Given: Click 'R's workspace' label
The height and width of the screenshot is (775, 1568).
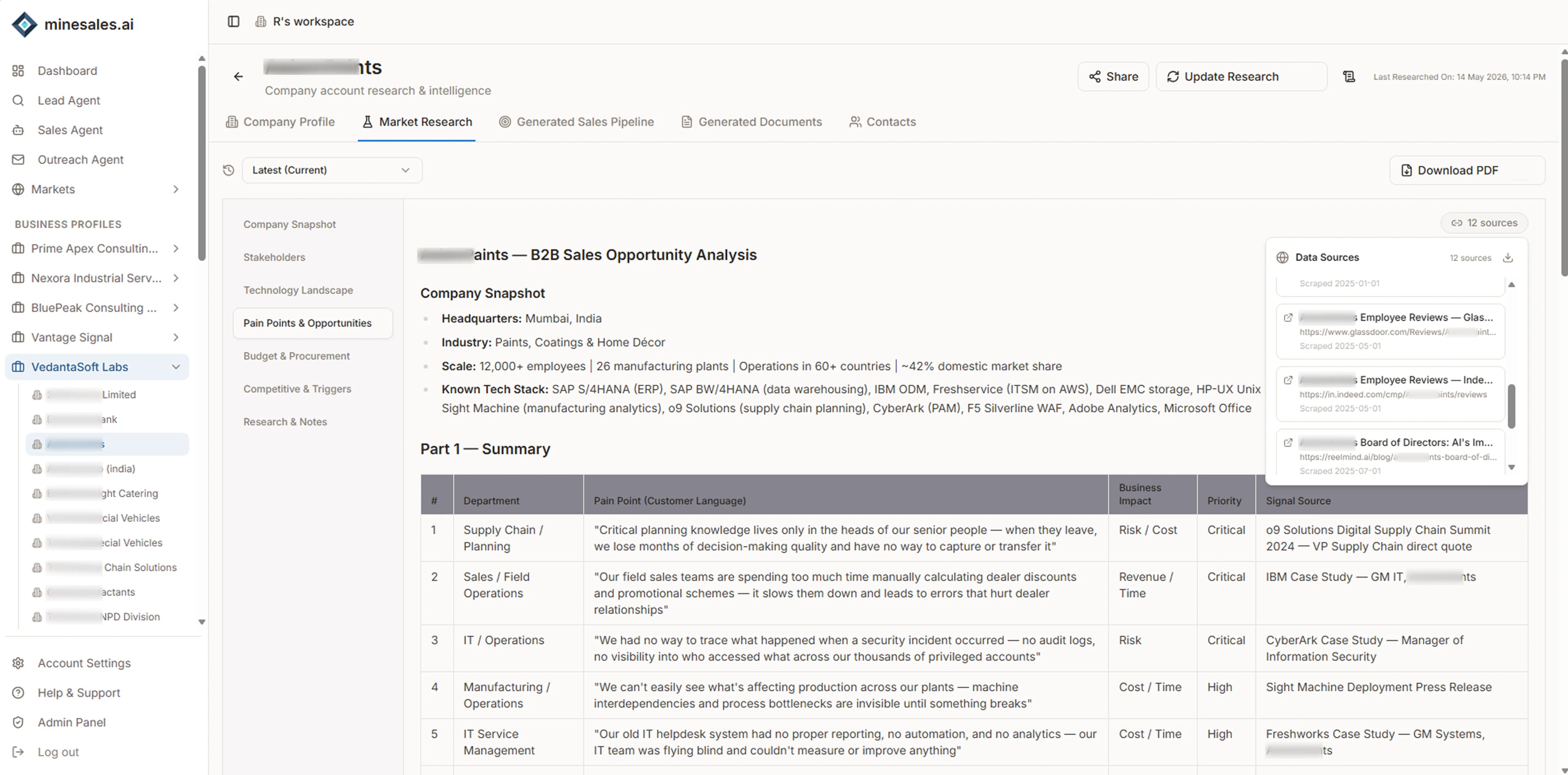Looking at the screenshot, I should click(x=314, y=21).
